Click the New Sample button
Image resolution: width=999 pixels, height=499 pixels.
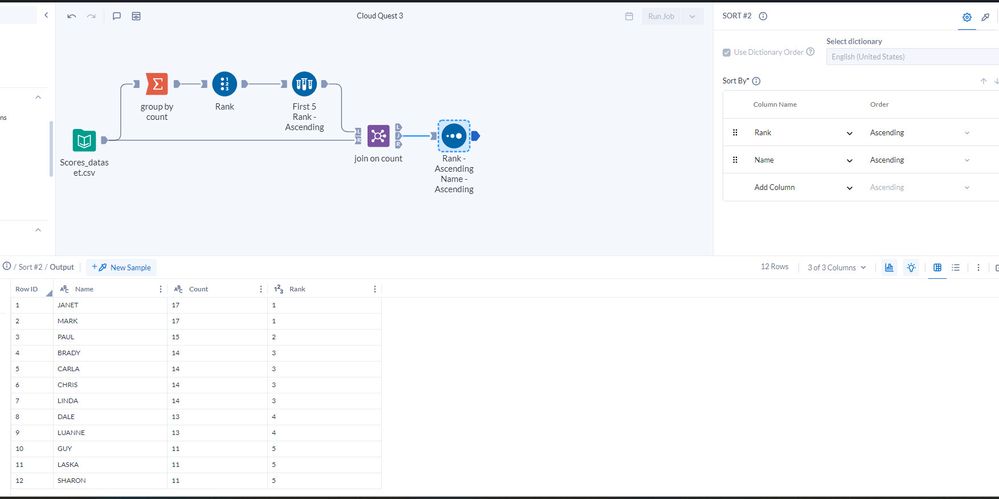coord(122,268)
